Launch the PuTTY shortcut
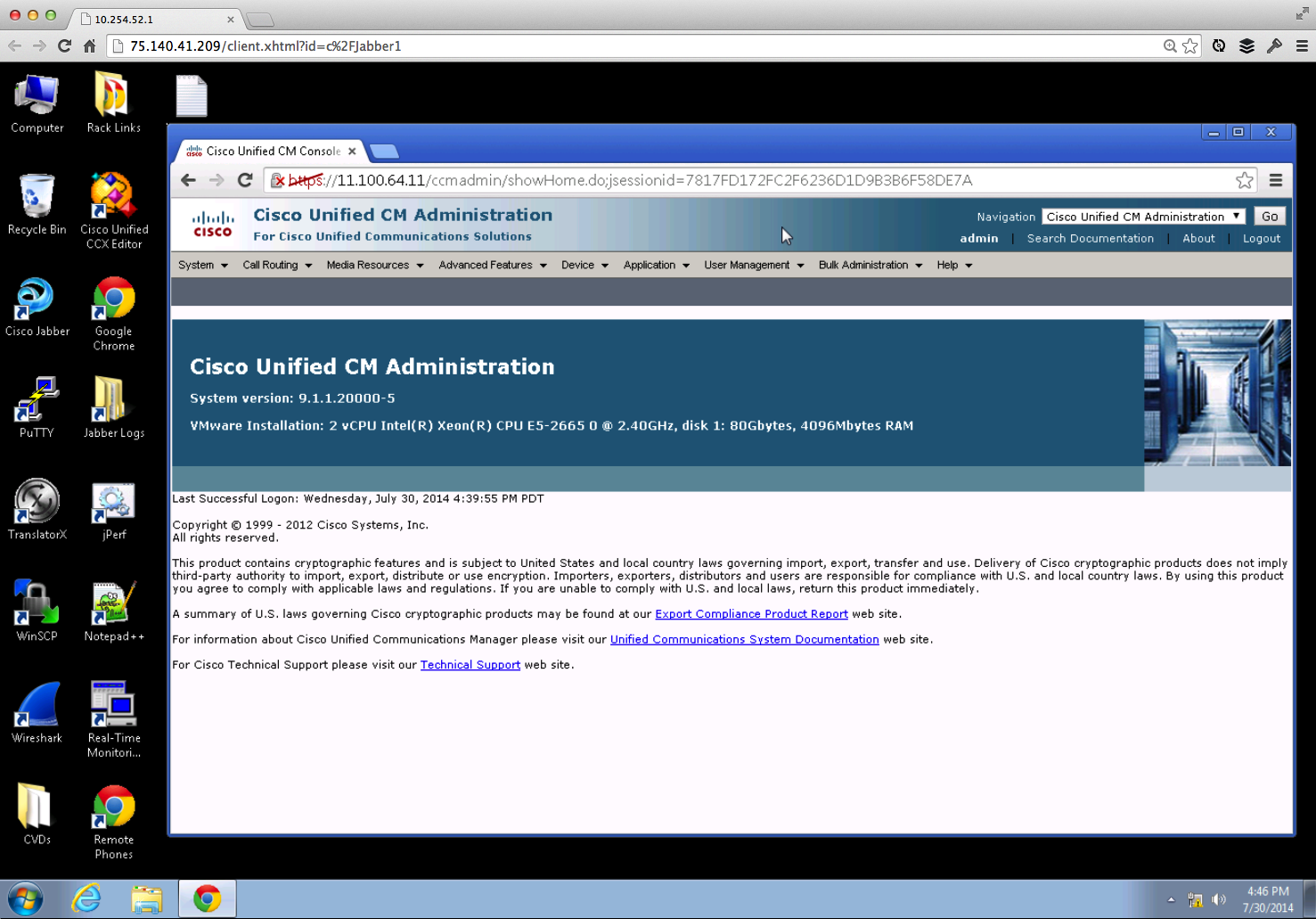This screenshot has height=919, width=1316. (37, 407)
